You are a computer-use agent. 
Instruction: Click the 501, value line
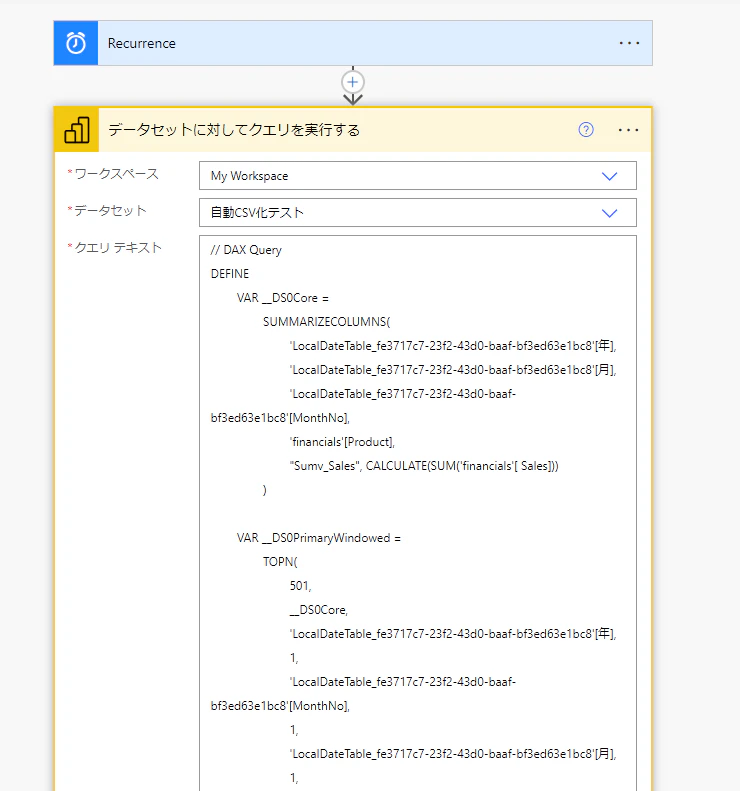300,586
